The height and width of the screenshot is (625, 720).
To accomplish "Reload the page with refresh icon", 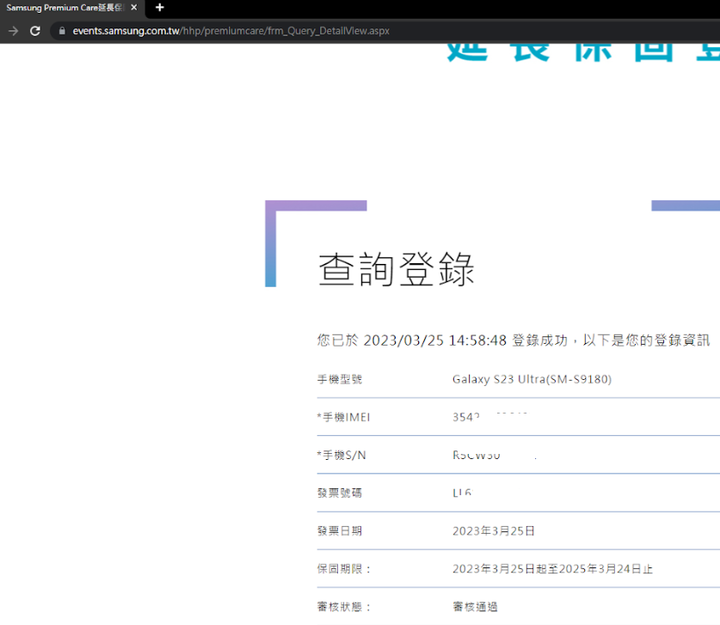I will tap(35, 31).
